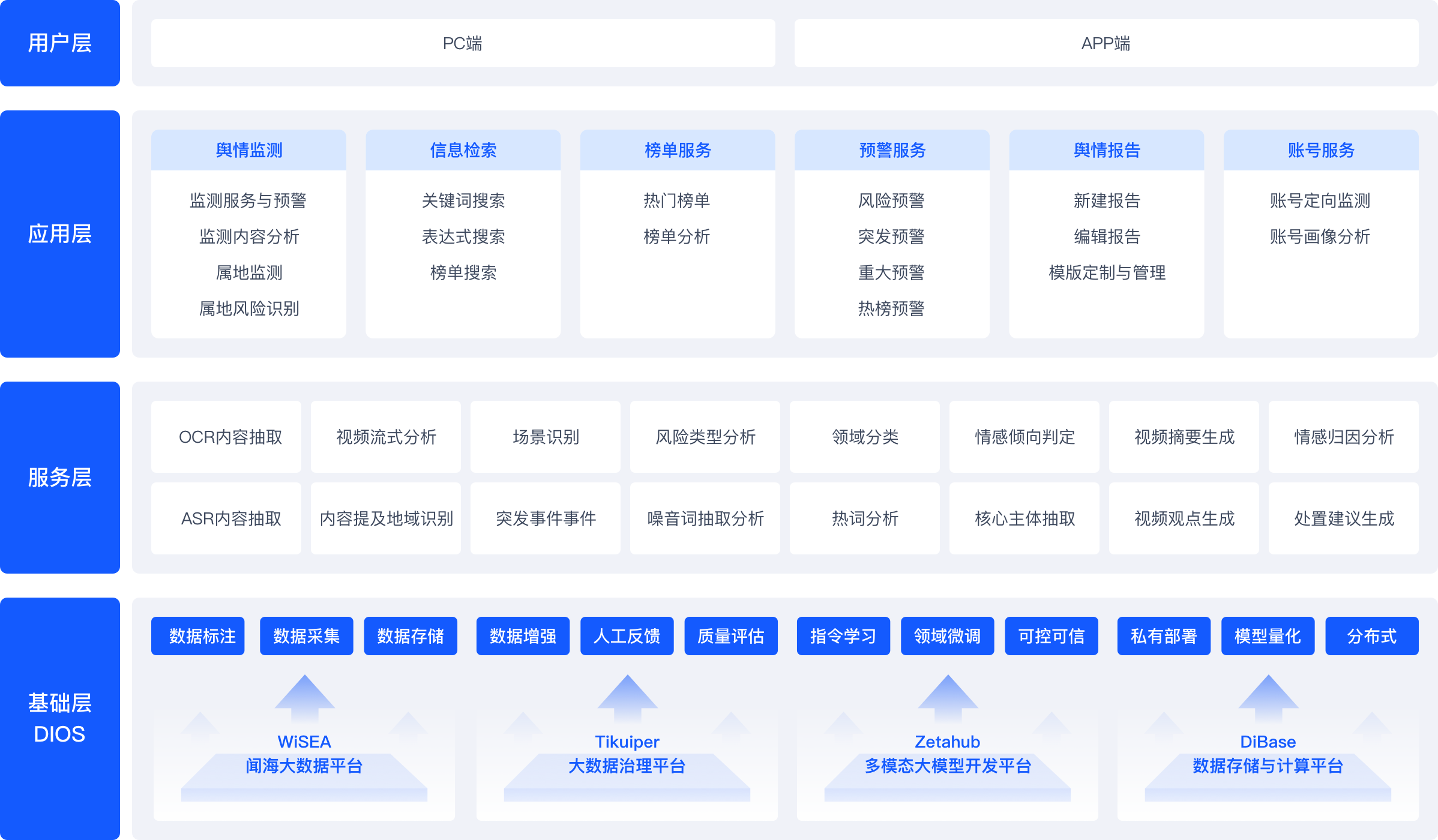Click the 数据采集 blue tag
This screenshot has width=1438, height=840.
(x=307, y=636)
